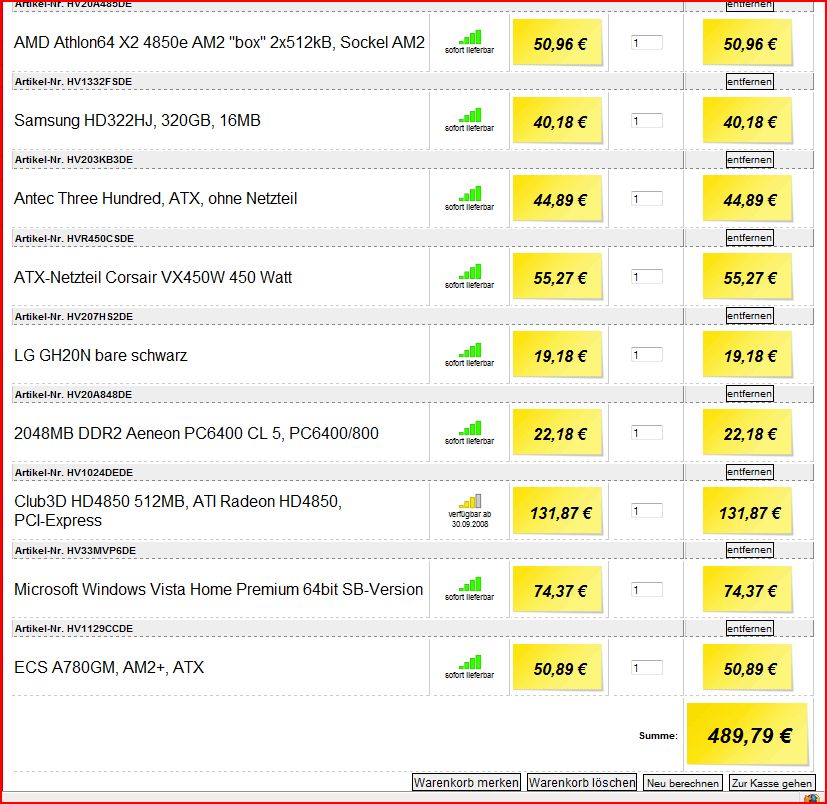Focus quantity field for AMD Athlon64 X2

647,43
